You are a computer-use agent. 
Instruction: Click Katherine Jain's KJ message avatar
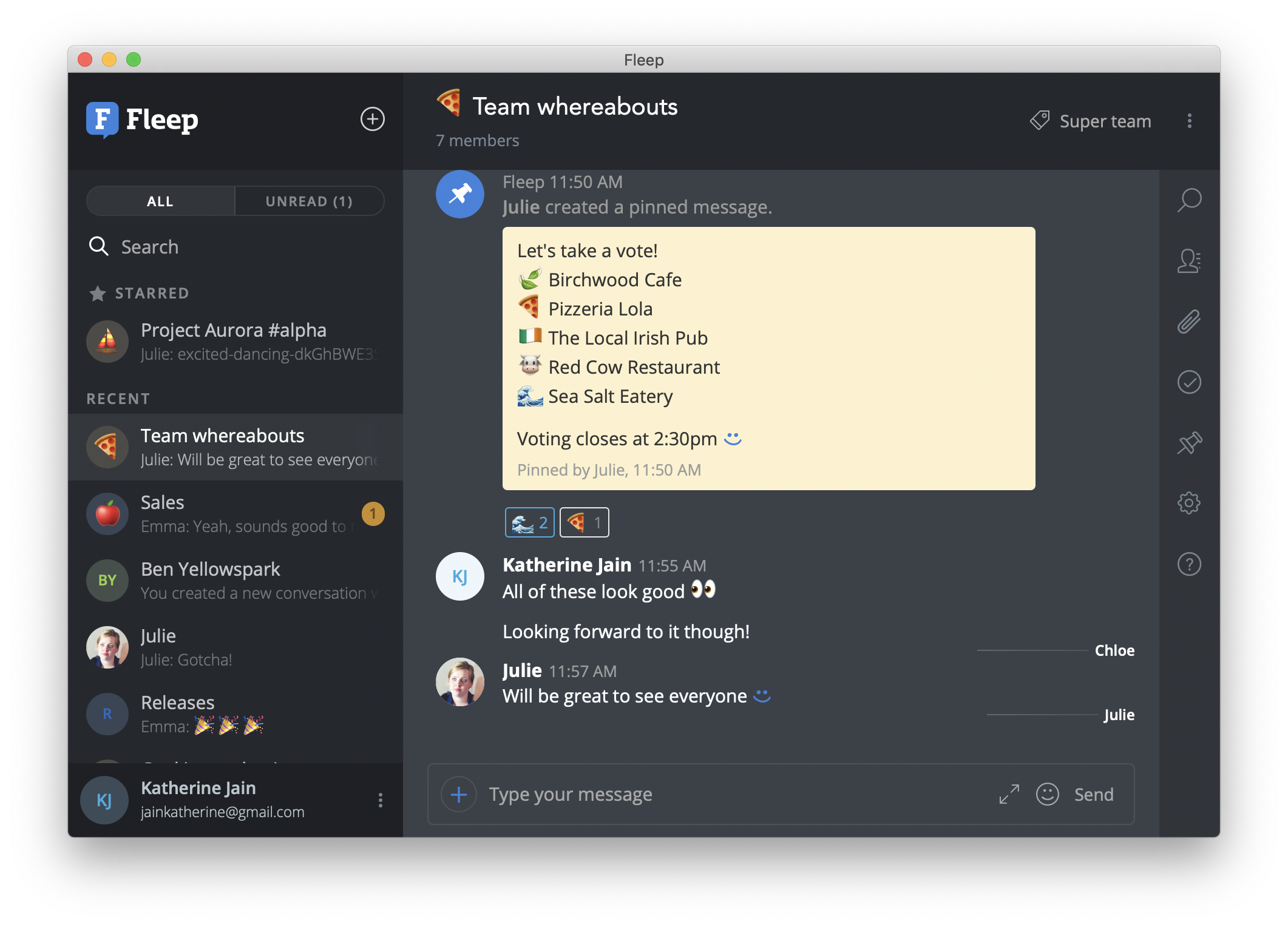[459, 576]
